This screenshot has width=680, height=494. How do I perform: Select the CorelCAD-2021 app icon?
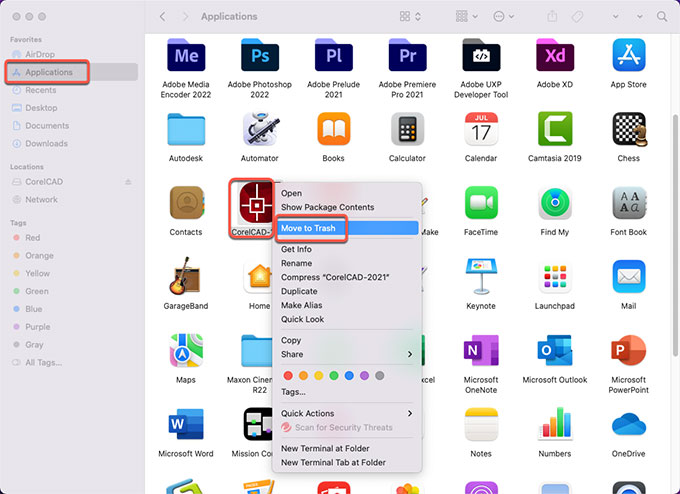pos(256,203)
